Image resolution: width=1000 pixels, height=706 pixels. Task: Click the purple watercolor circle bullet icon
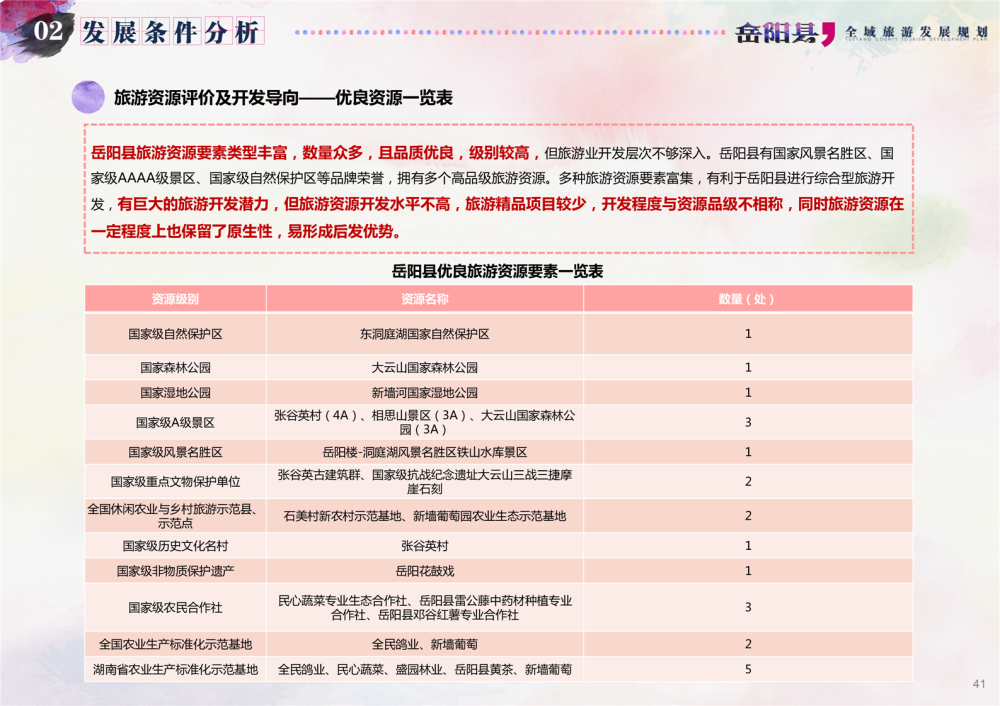point(88,97)
